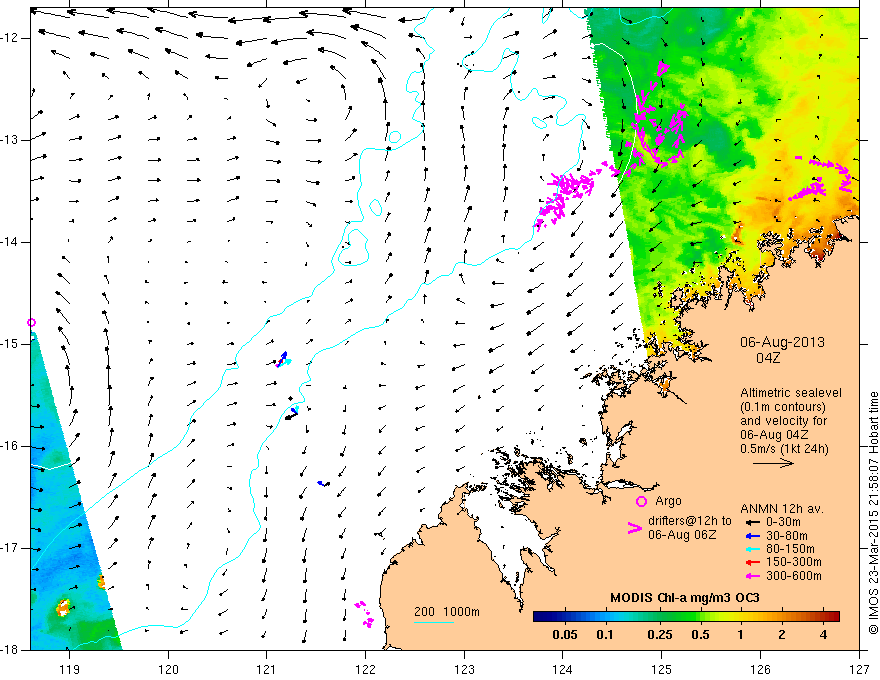Click the '300-600m' depth label
Viewport: 880px width, 680px height.
(x=794, y=576)
